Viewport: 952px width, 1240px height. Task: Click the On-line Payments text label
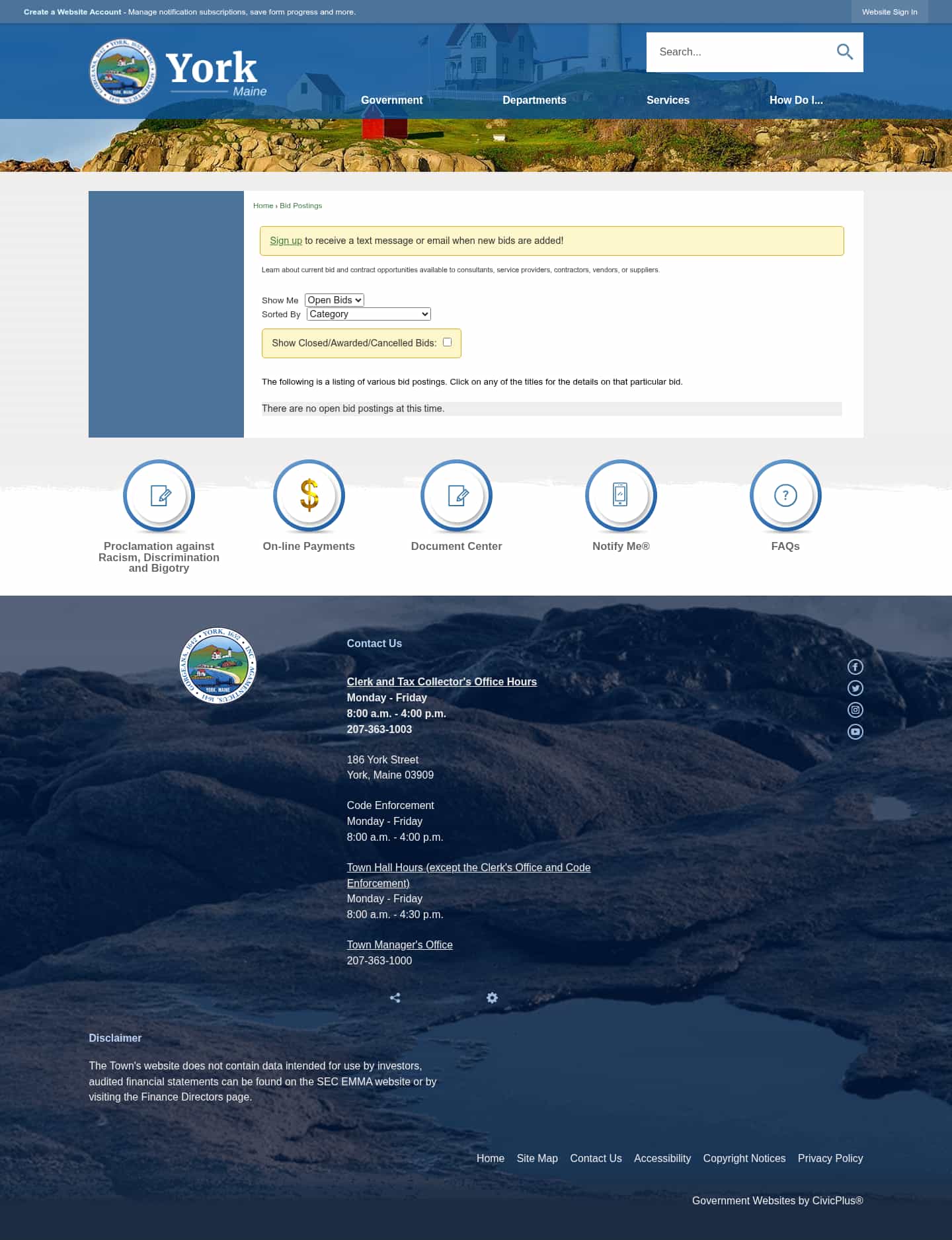pos(309,546)
